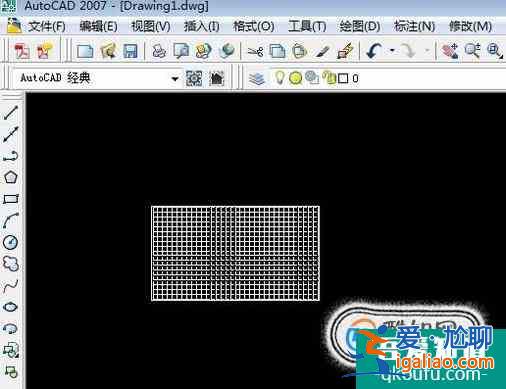506x389 pixels.
Task: Click the AutoCAD application icon in title bar
Action: click(x=9, y=6)
